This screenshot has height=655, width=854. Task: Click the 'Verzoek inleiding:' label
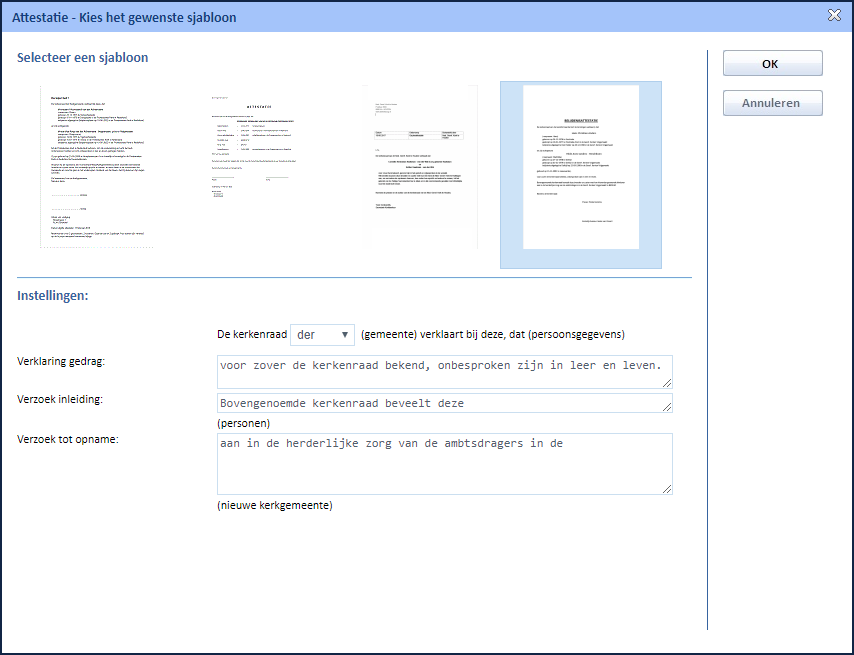coord(60,399)
